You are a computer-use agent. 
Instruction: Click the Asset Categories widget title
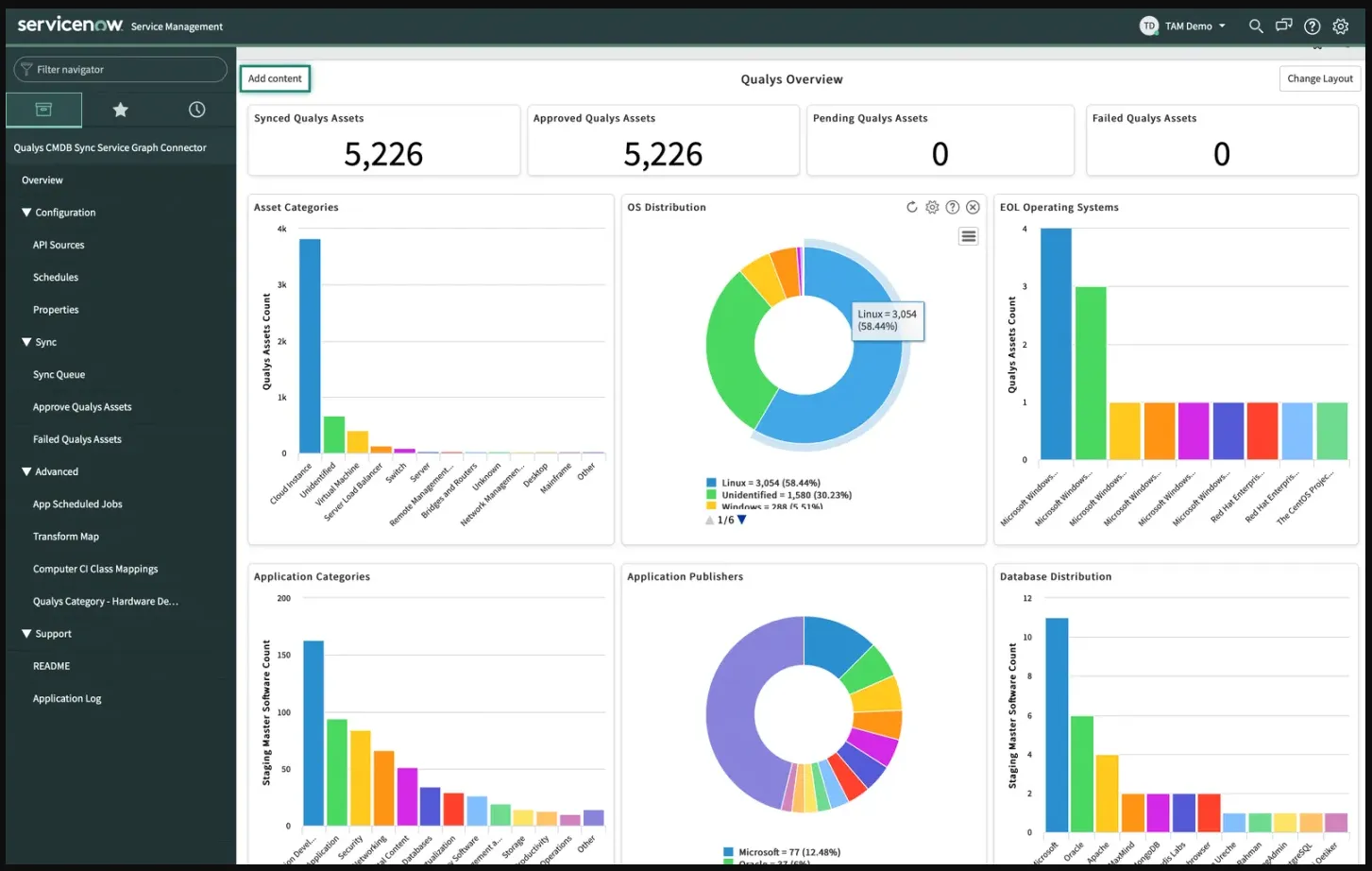click(x=296, y=207)
